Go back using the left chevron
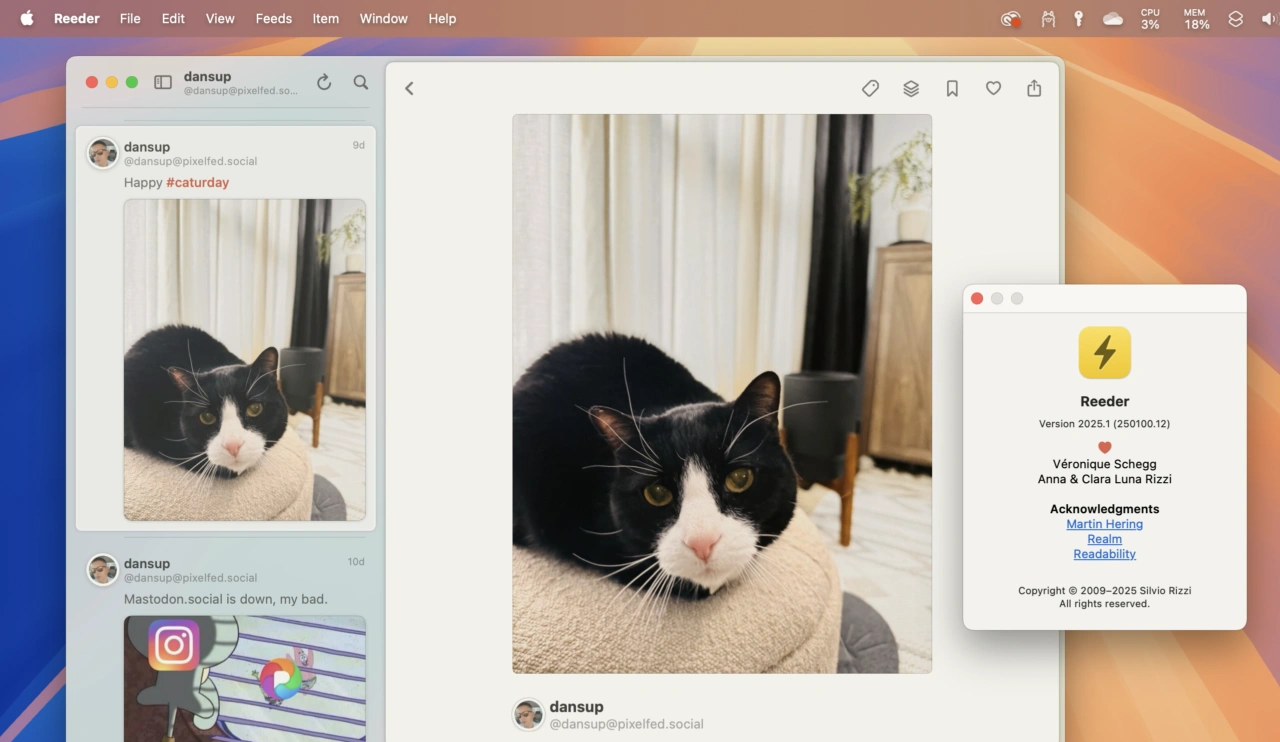The image size is (1280, 742). click(409, 89)
